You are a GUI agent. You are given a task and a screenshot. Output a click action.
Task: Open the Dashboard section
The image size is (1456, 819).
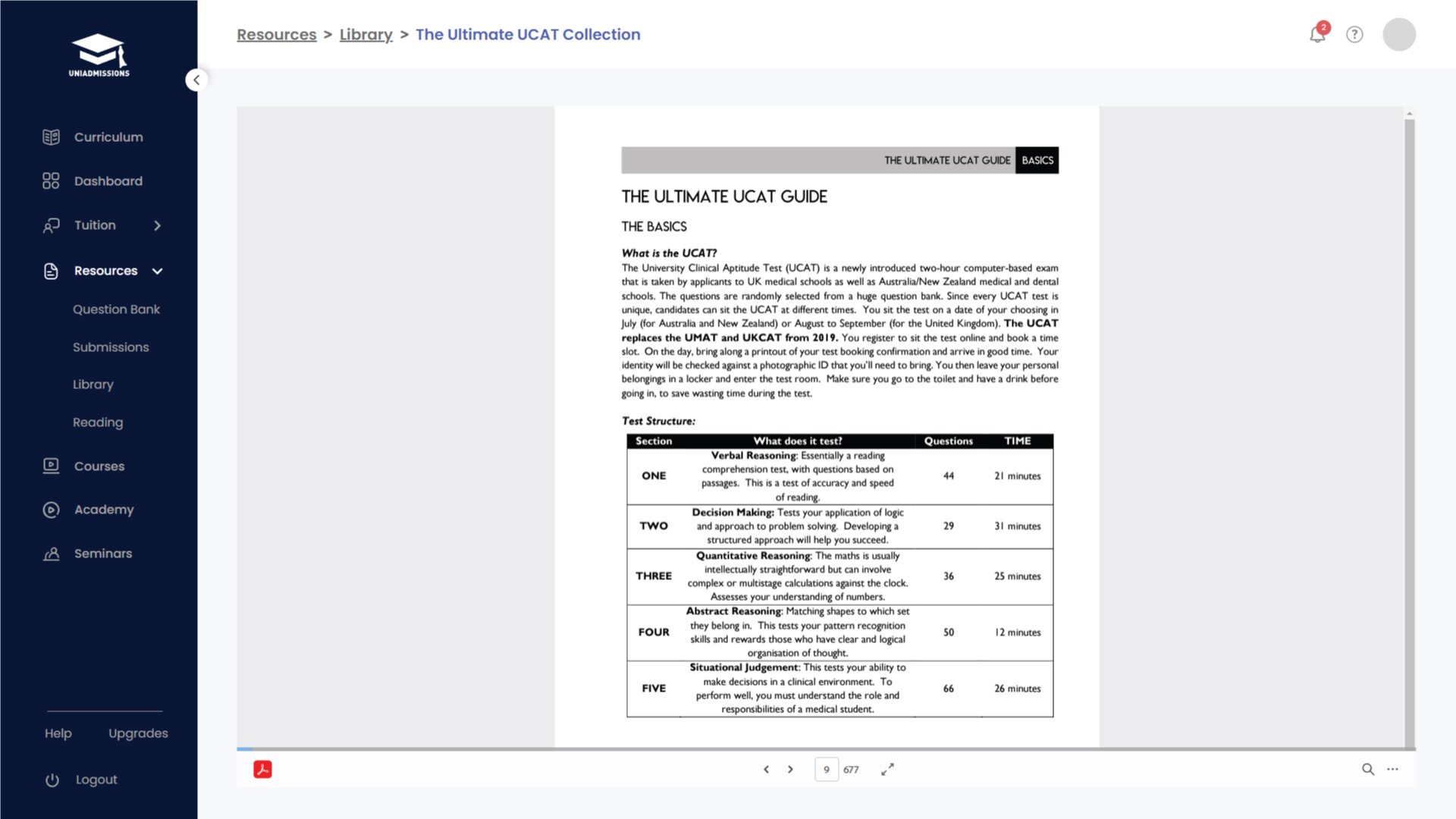108,181
